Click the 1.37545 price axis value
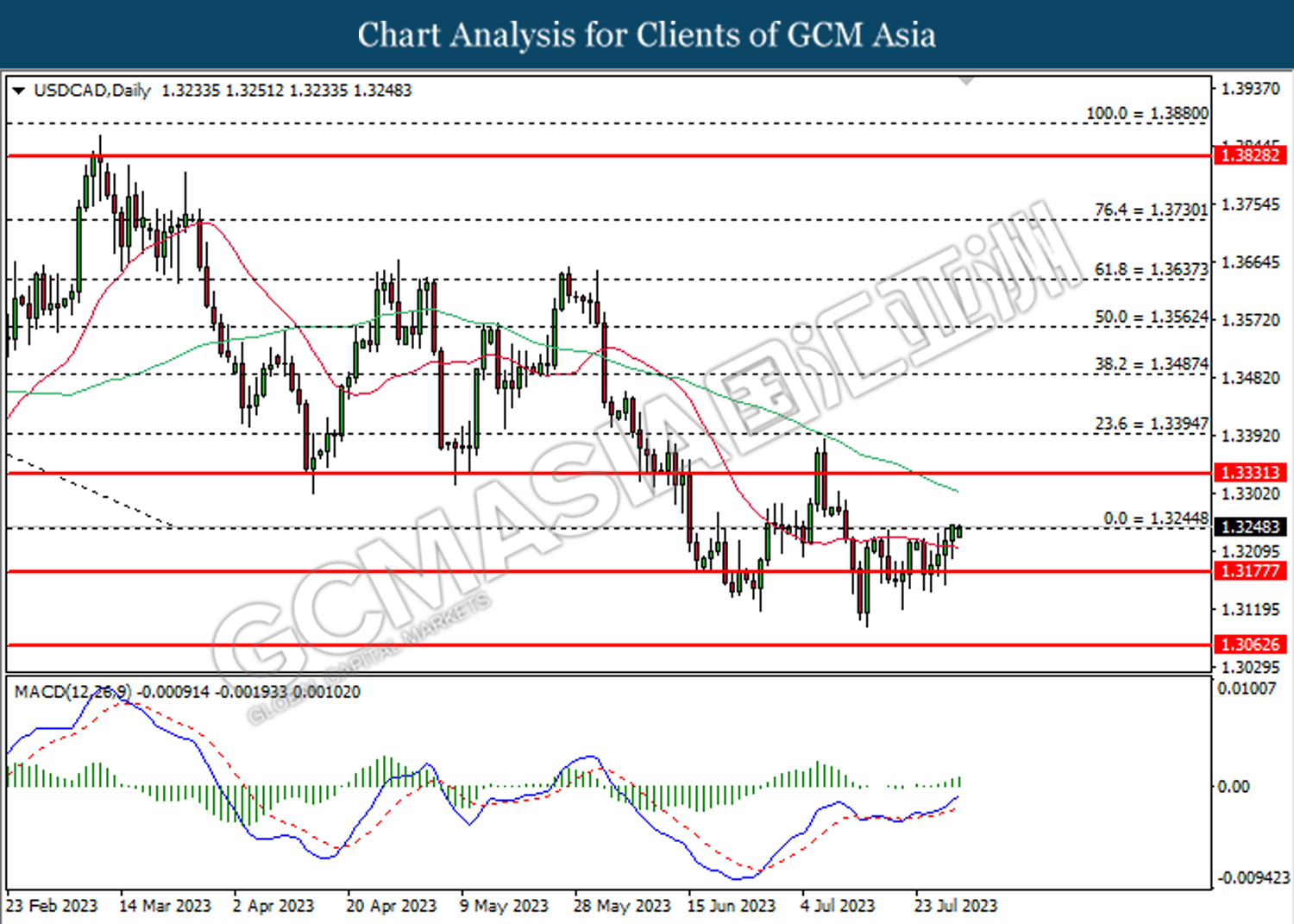Image resolution: width=1294 pixels, height=924 pixels. [x=1251, y=204]
